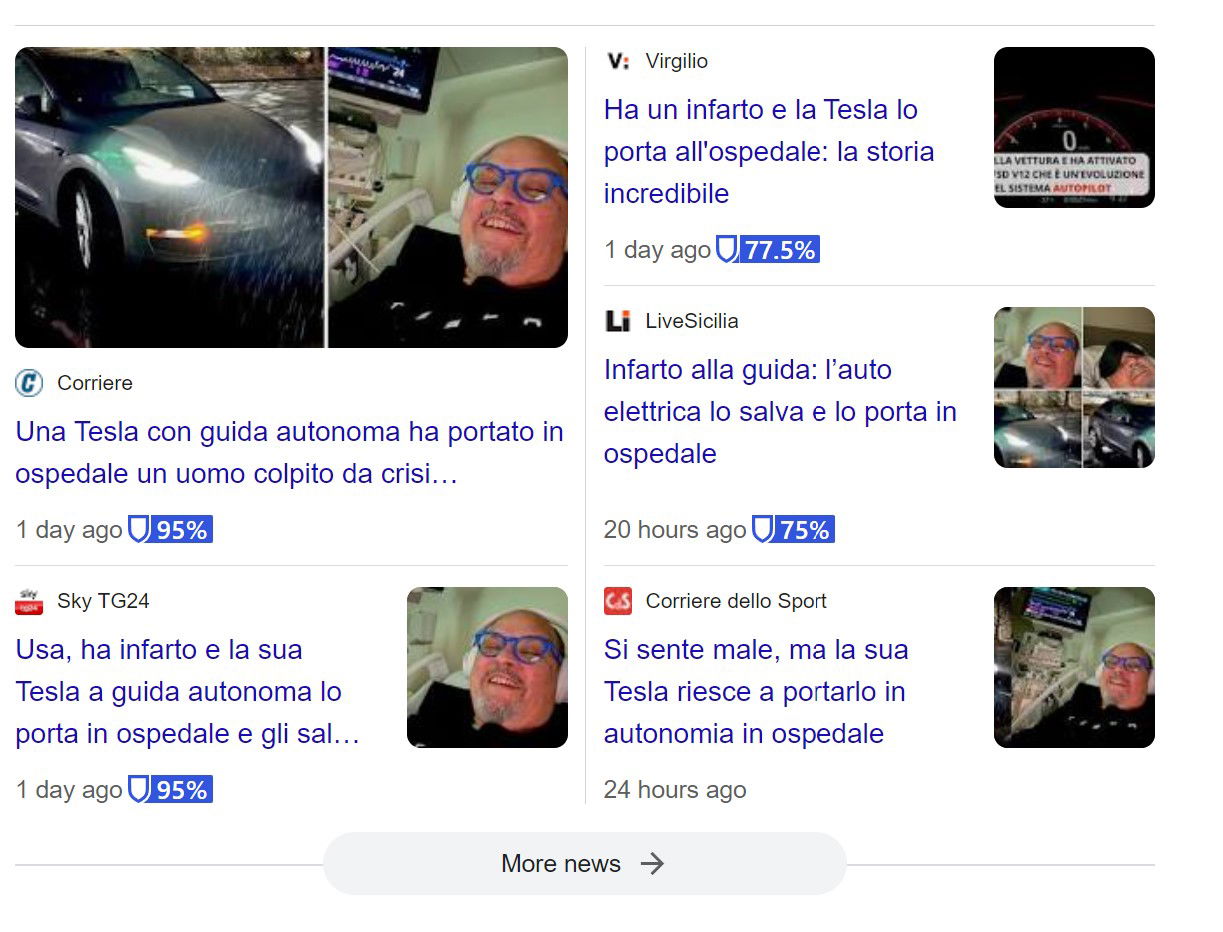Click the Virgilio dashboard Autopilot thumbnail
Image resolution: width=1223 pixels, height=932 pixels.
pos(1074,127)
